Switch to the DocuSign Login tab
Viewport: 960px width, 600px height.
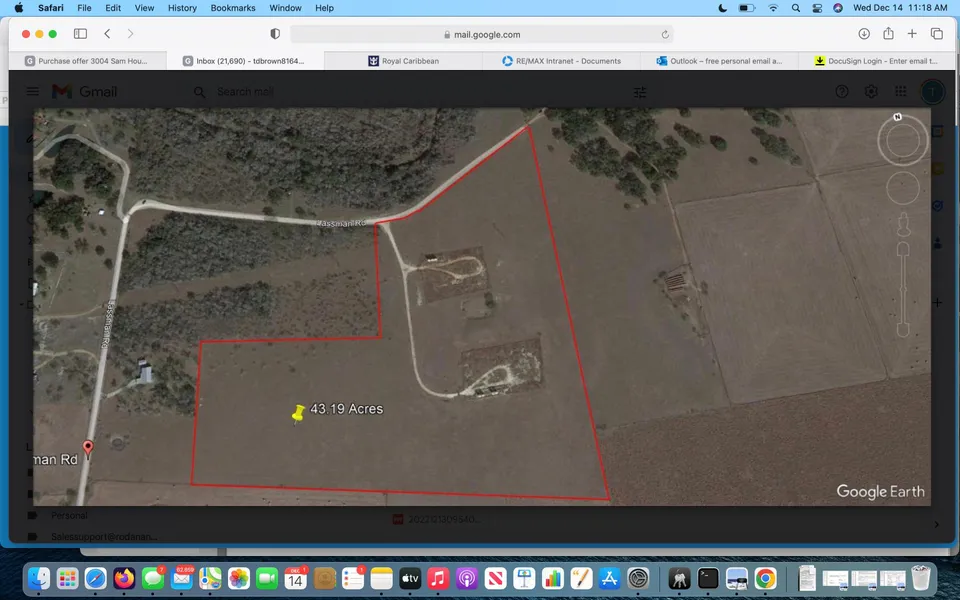[873, 61]
